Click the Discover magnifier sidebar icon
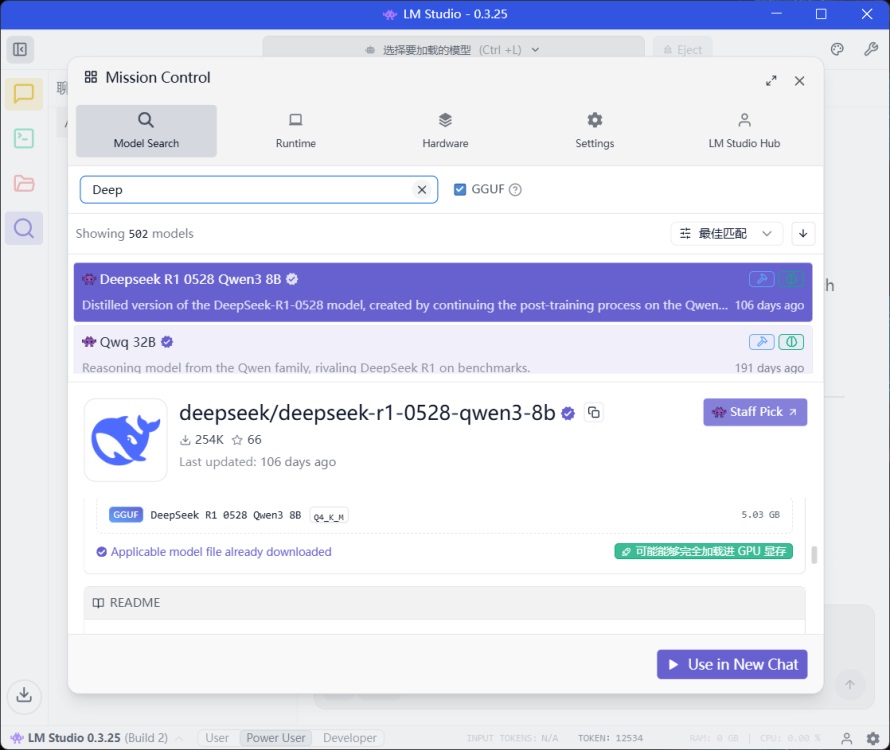Image resolution: width=890 pixels, height=750 pixels. (x=24, y=228)
